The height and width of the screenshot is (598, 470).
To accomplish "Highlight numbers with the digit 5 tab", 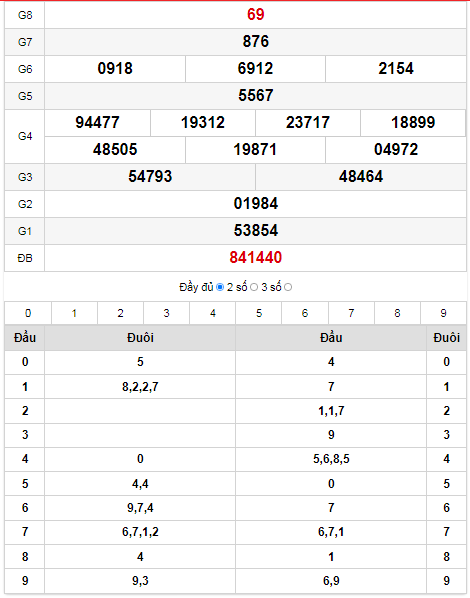I will 259,313.
